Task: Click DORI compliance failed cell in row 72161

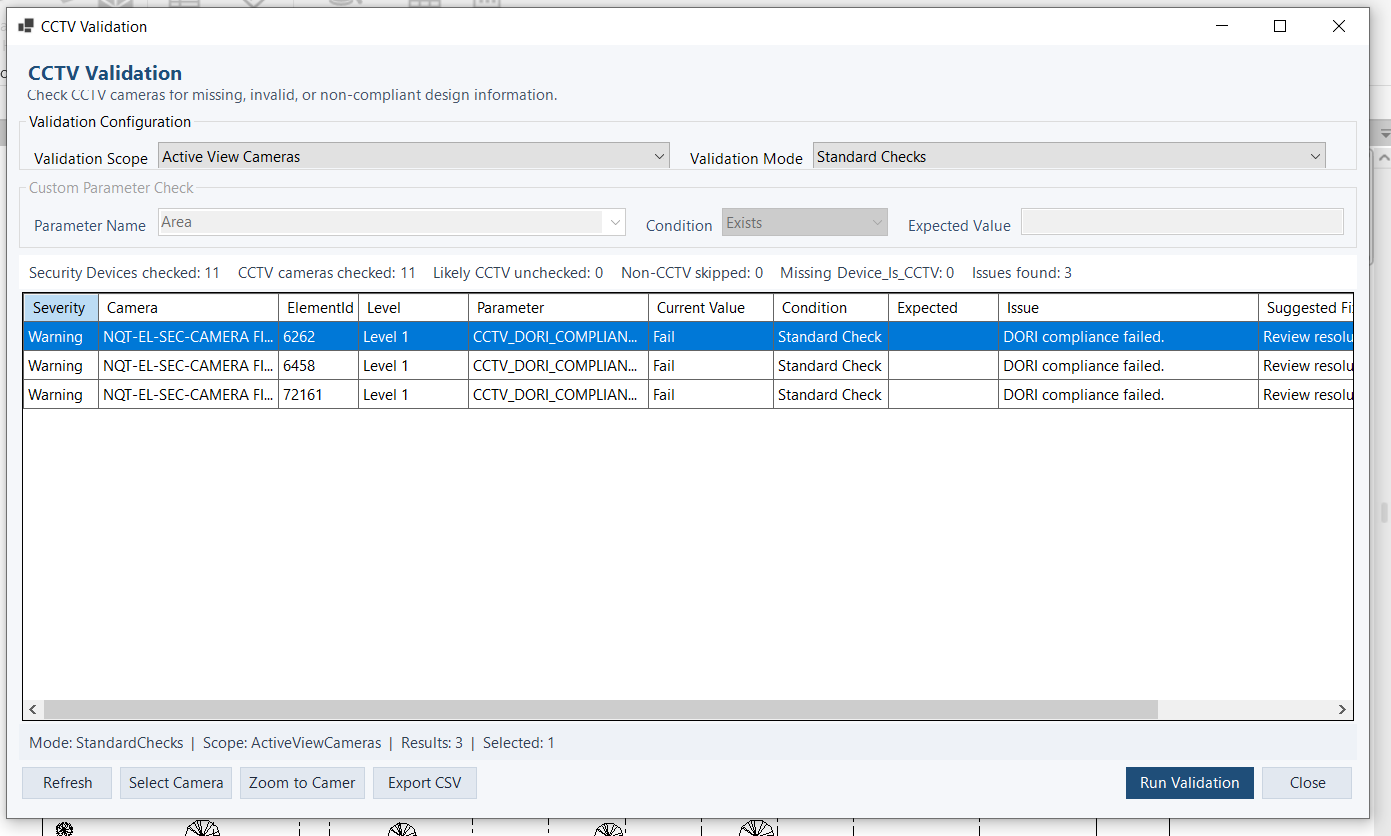Action: click(1128, 395)
